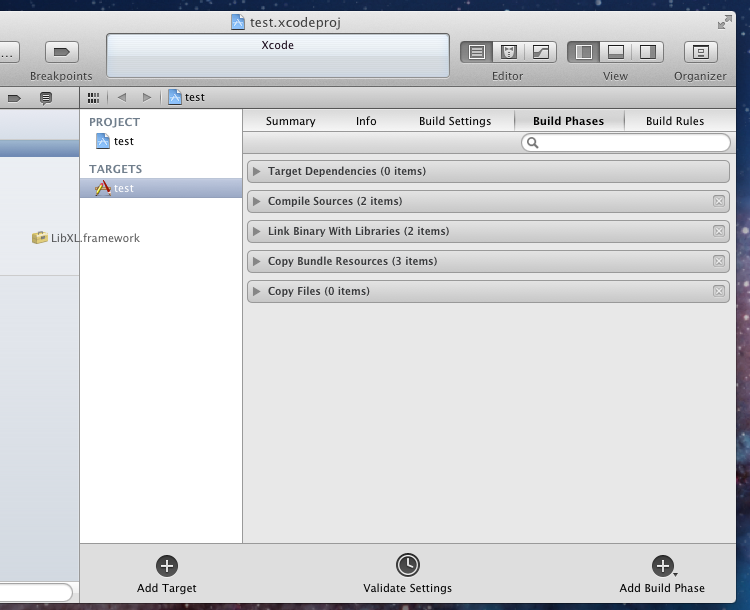The width and height of the screenshot is (750, 610).
Task: Go forward with the right arrow
Action: (147, 97)
